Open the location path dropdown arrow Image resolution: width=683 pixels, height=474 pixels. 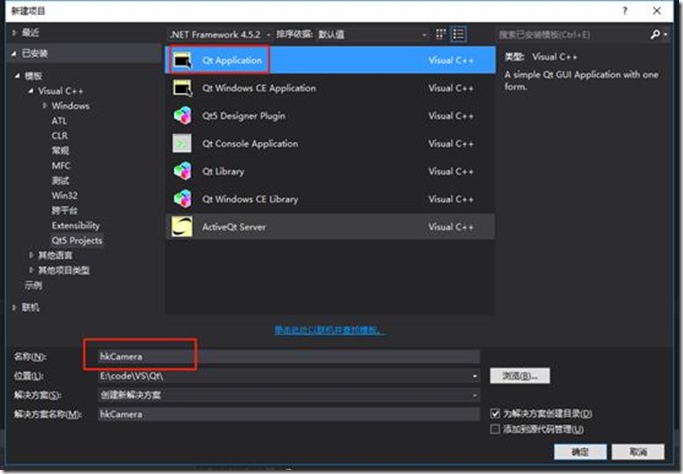click(x=475, y=376)
